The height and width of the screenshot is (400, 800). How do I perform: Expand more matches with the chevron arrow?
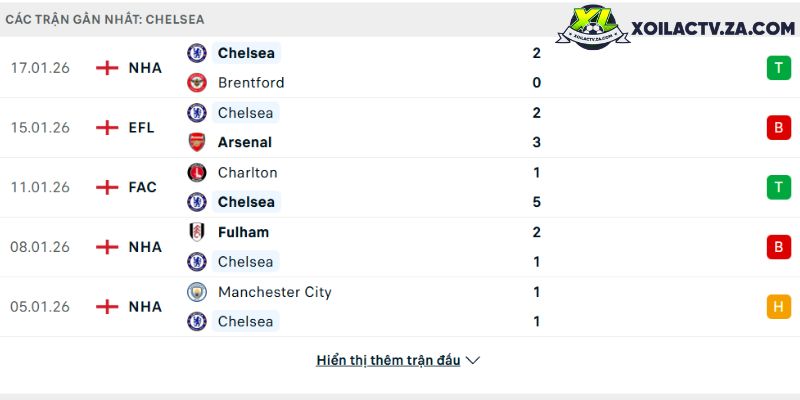point(473,360)
